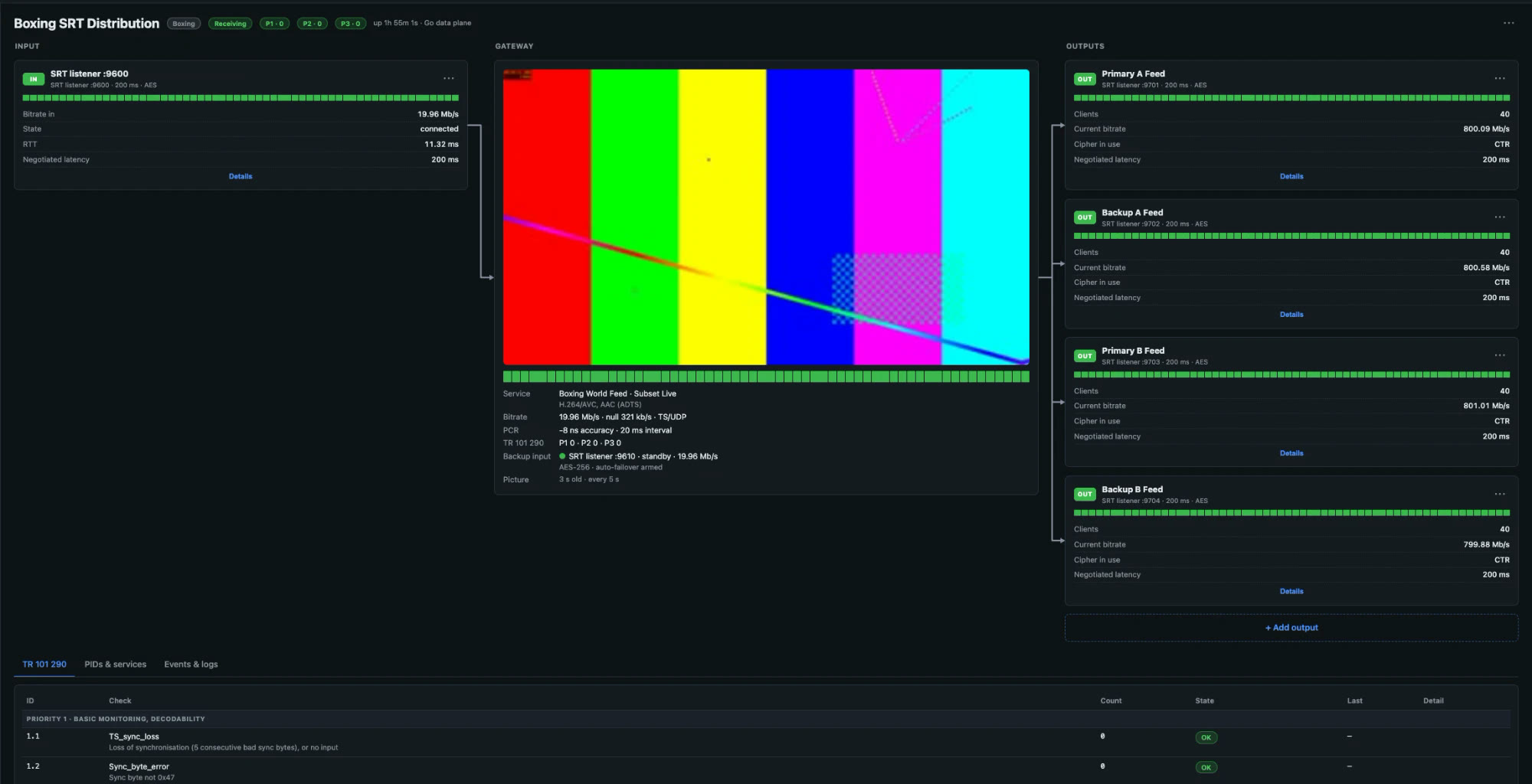Click the OUT badge on Backup A Feed

coord(1085,217)
